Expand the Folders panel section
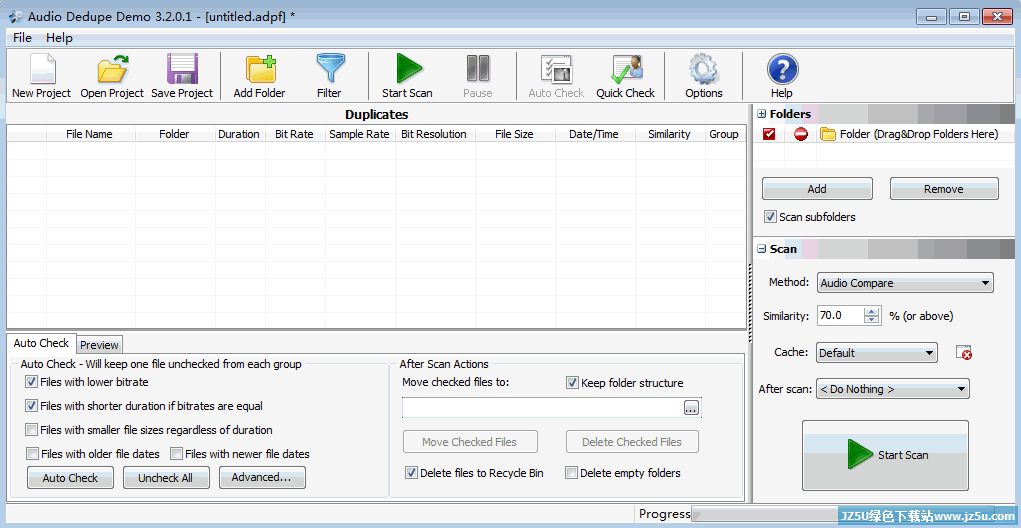This screenshot has height=528, width=1021. tap(762, 114)
